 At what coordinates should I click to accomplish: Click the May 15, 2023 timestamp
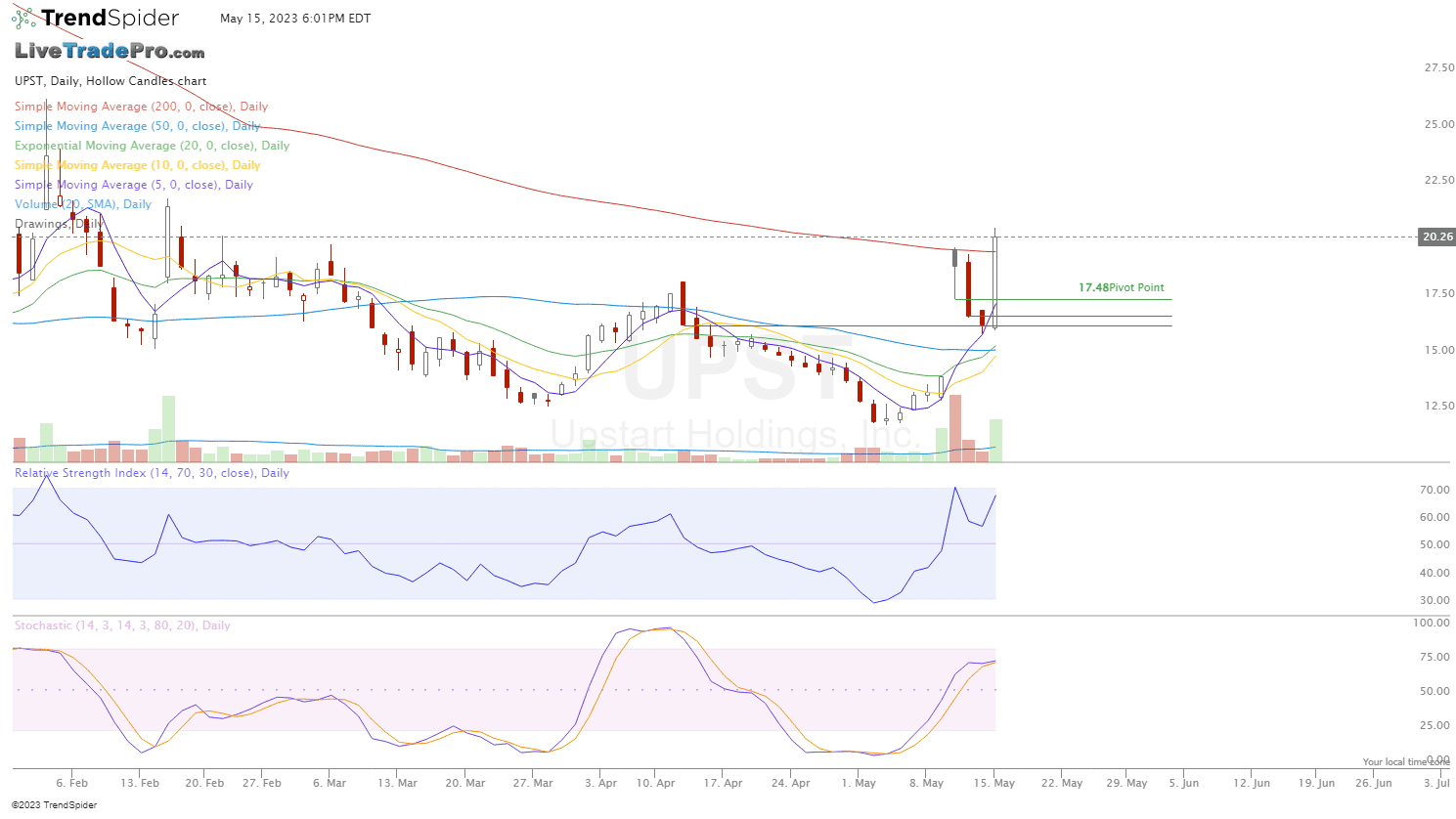point(295,19)
